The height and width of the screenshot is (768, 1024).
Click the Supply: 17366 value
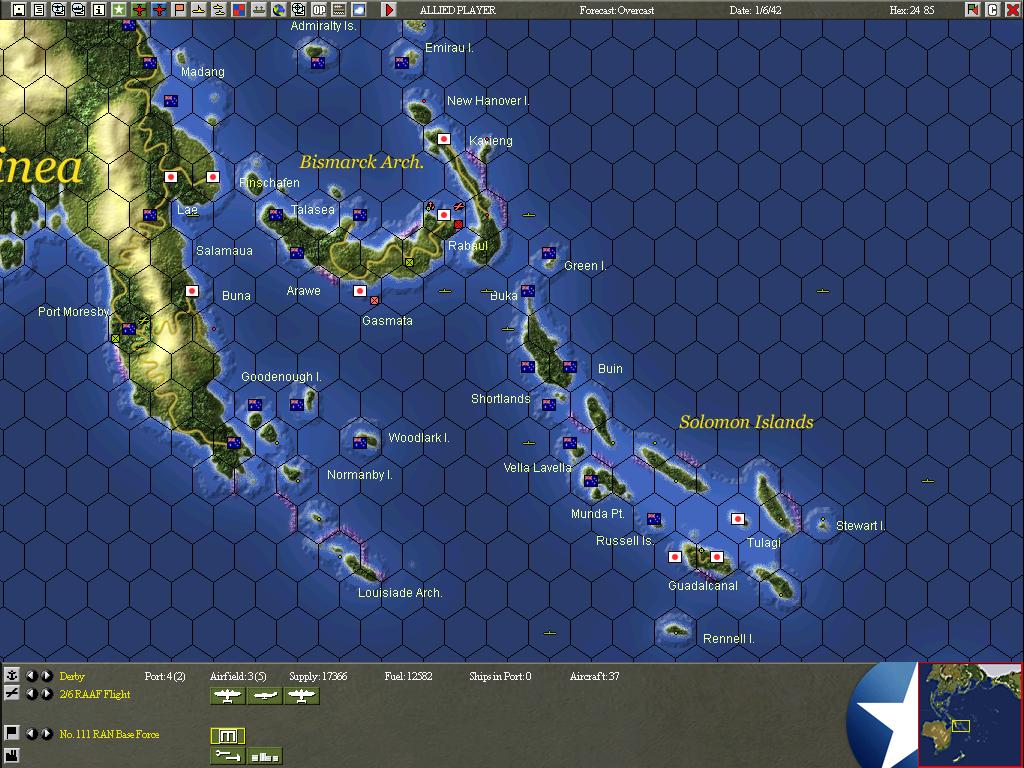[x=318, y=676]
